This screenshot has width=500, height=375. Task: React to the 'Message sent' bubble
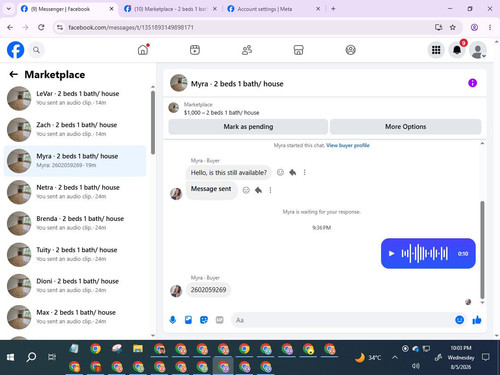246,190
